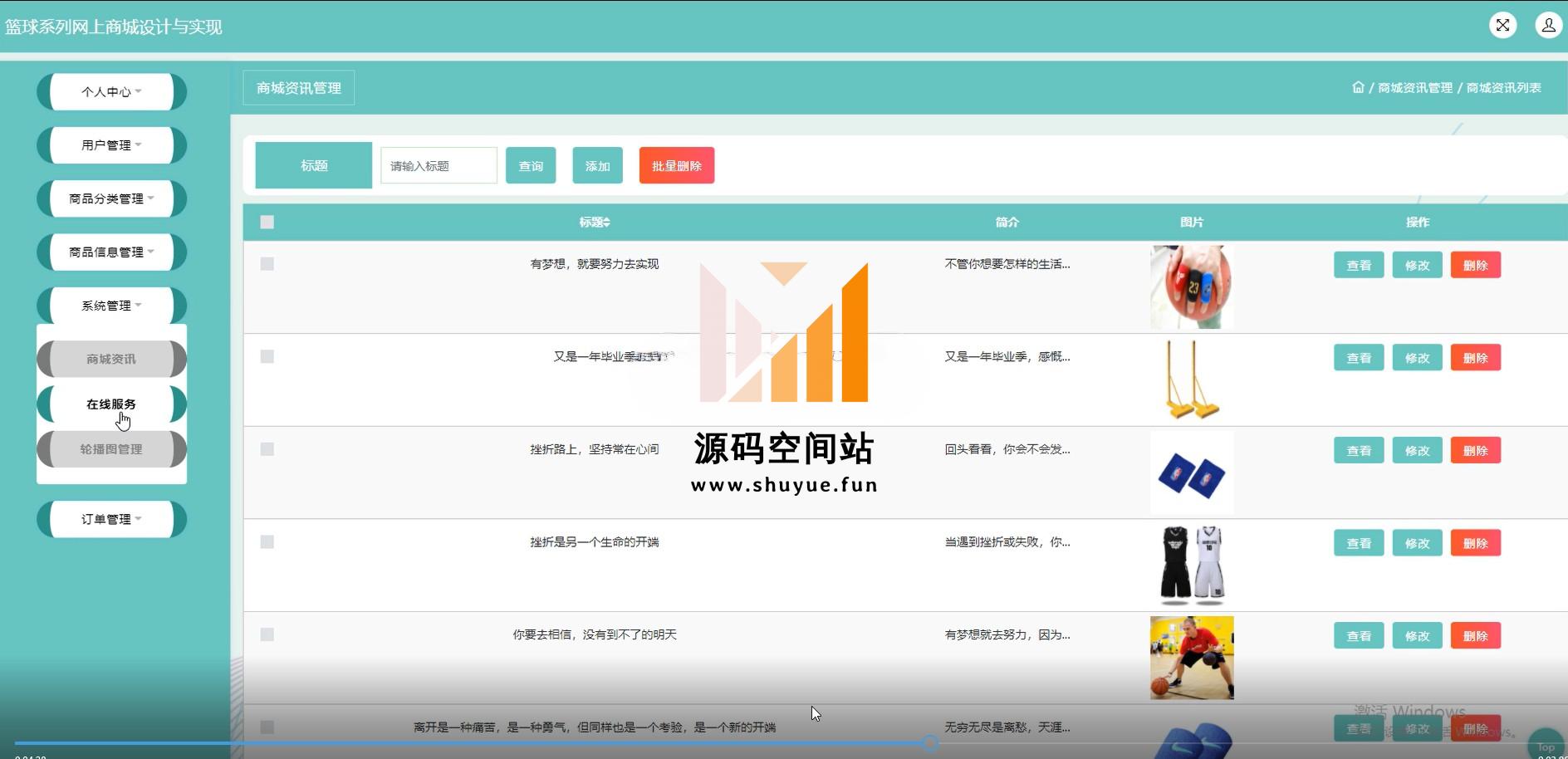This screenshot has height=759, width=1568.
Task: Click the summary text '当遇到挫折或失败，你...'
Action: coord(1007,541)
